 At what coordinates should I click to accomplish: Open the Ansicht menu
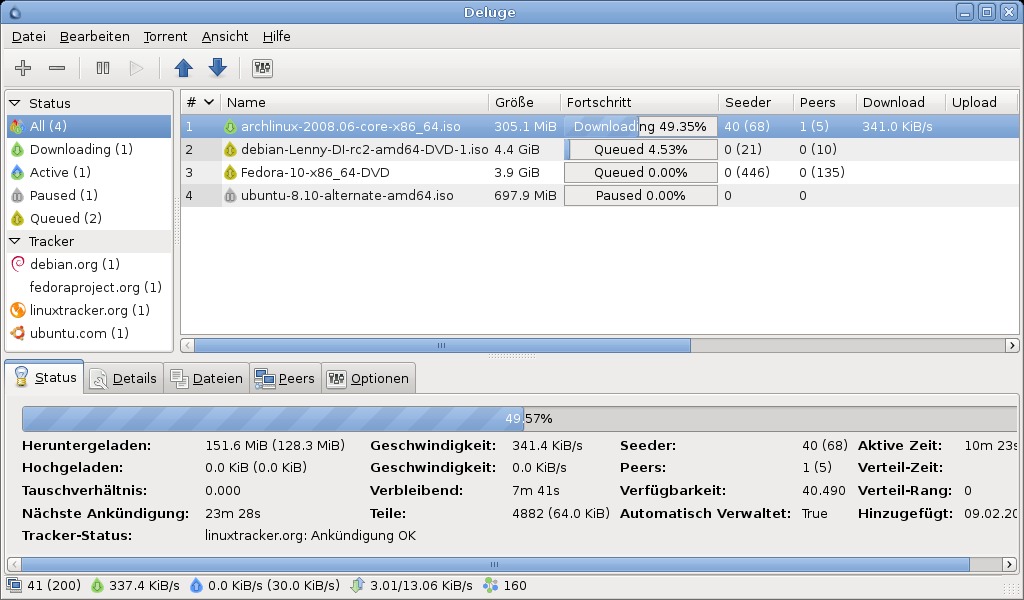[x=225, y=37]
